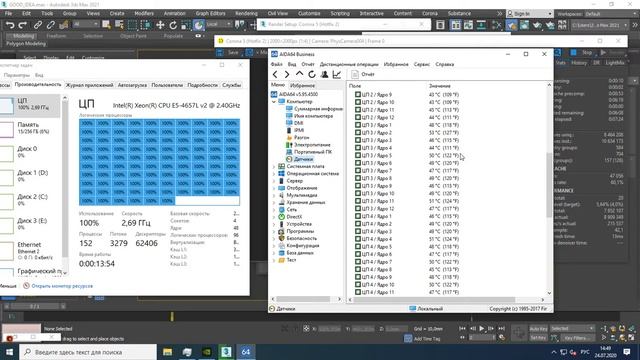Image resolution: width=640 pixels, height=360 pixels.
Task: Click the Select and Place tool
Action: pos(199,25)
